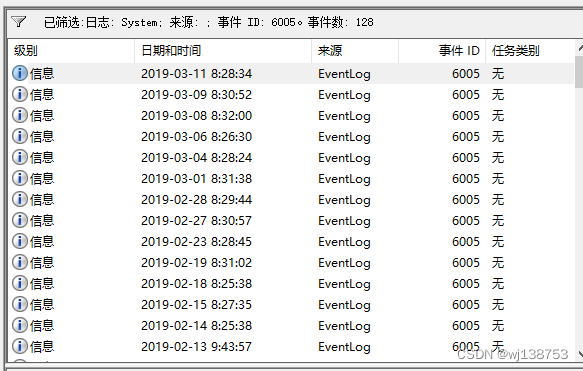583x371 pixels.
Task: Click EventLog source in 2019-03-04 row
Action: pyautogui.click(x=344, y=158)
